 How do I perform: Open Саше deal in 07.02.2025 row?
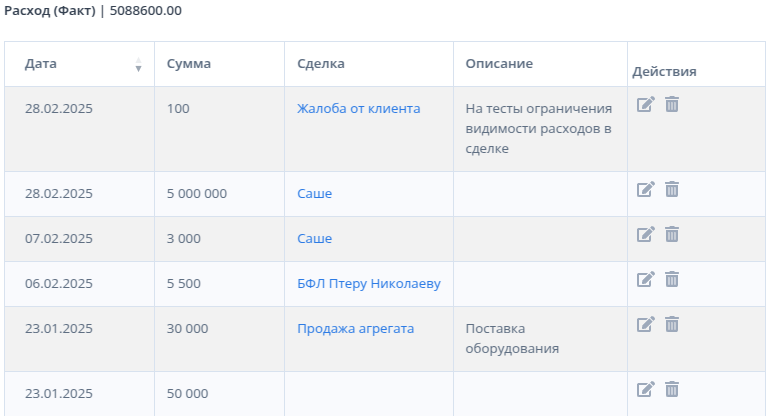pyautogui.click(x=314, y=239)
